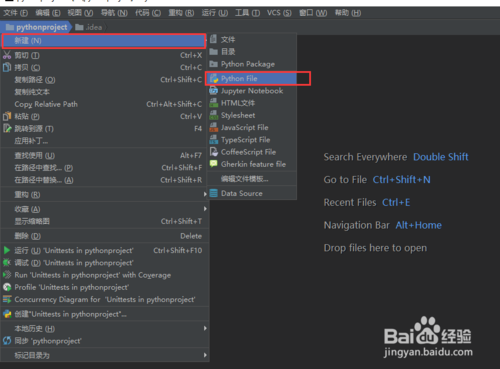Click the TypeScript File icon

click(x=213, y=140)
